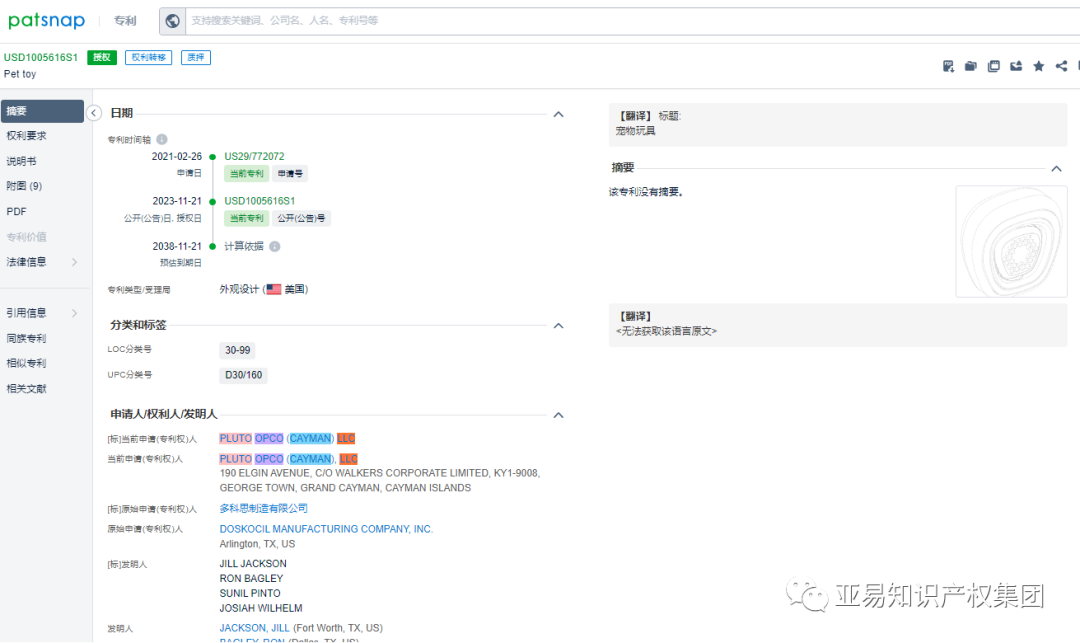Click info icon next to 计算依据
This screenshot has height=643, width=1080.
(x=275, y=246)
